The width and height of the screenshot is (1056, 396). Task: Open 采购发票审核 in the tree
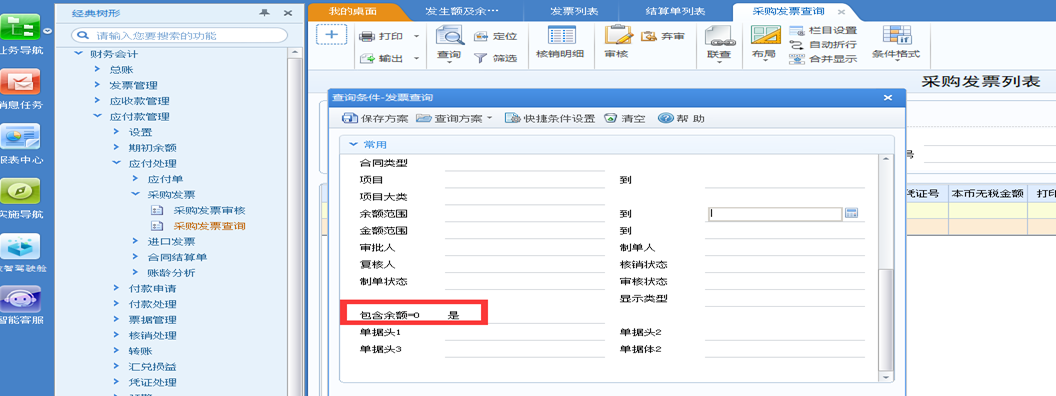coord(209,211)
